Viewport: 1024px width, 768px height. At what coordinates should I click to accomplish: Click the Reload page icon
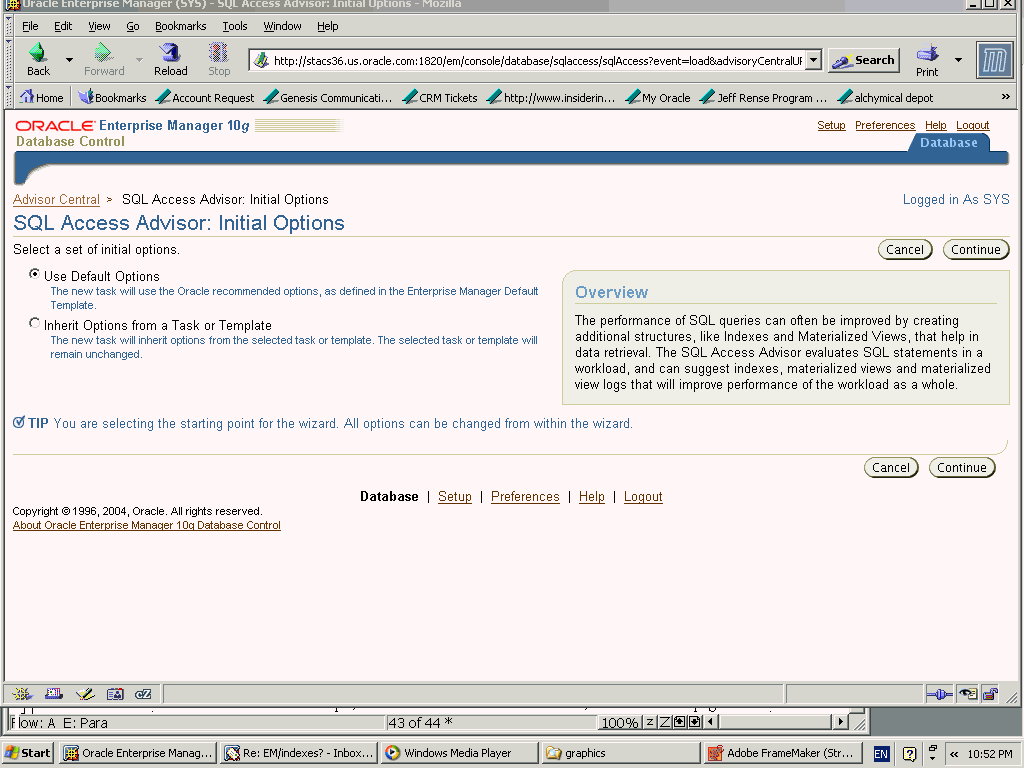pos(170,53)
